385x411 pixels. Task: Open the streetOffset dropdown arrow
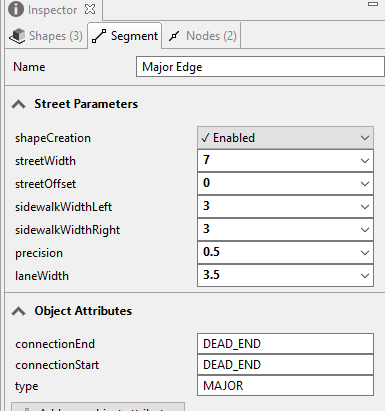click(x=365, y=184)
